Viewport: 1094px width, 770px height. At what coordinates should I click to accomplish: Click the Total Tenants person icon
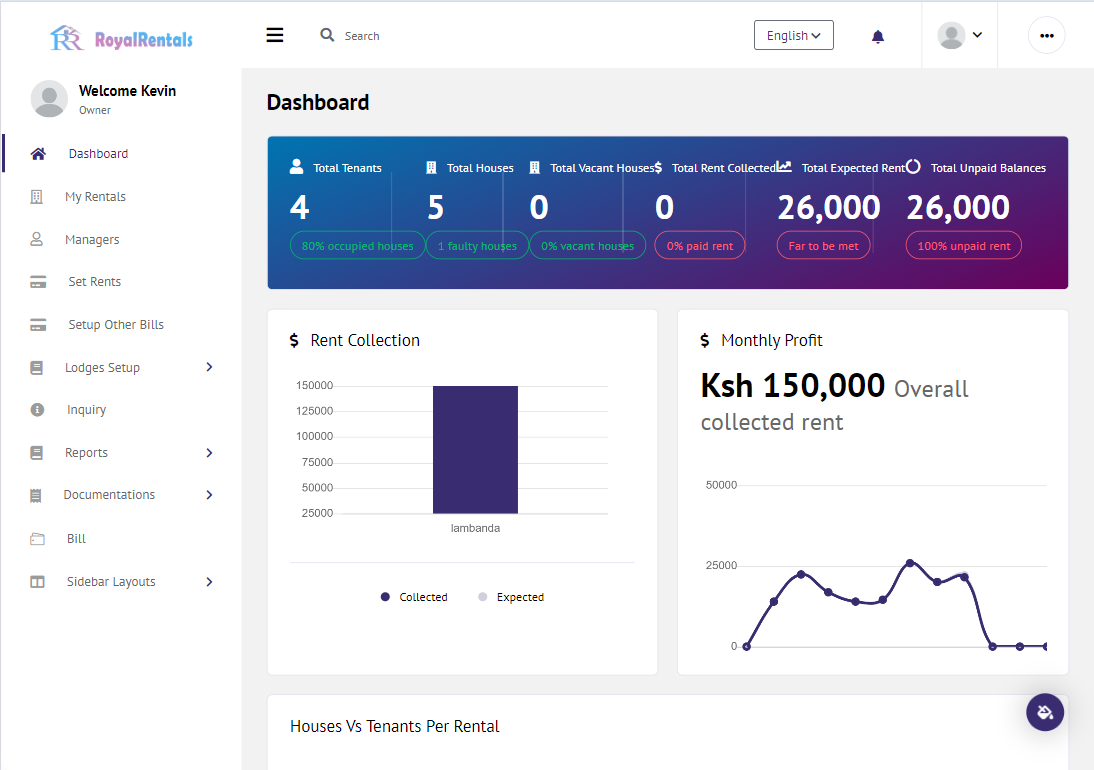pos(297,166)
